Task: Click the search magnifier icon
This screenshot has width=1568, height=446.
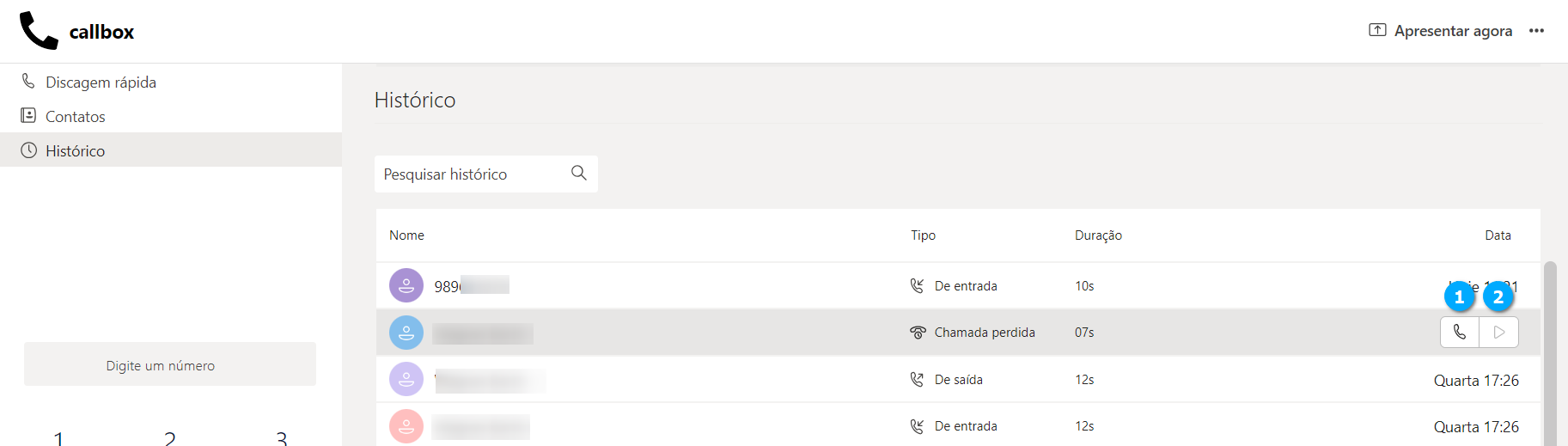Action: pos(579,173)
